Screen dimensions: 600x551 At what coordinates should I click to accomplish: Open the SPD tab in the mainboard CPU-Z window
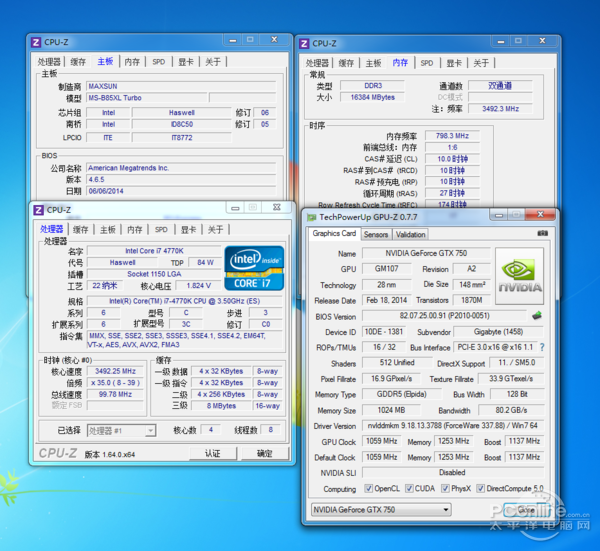[159, 62]
